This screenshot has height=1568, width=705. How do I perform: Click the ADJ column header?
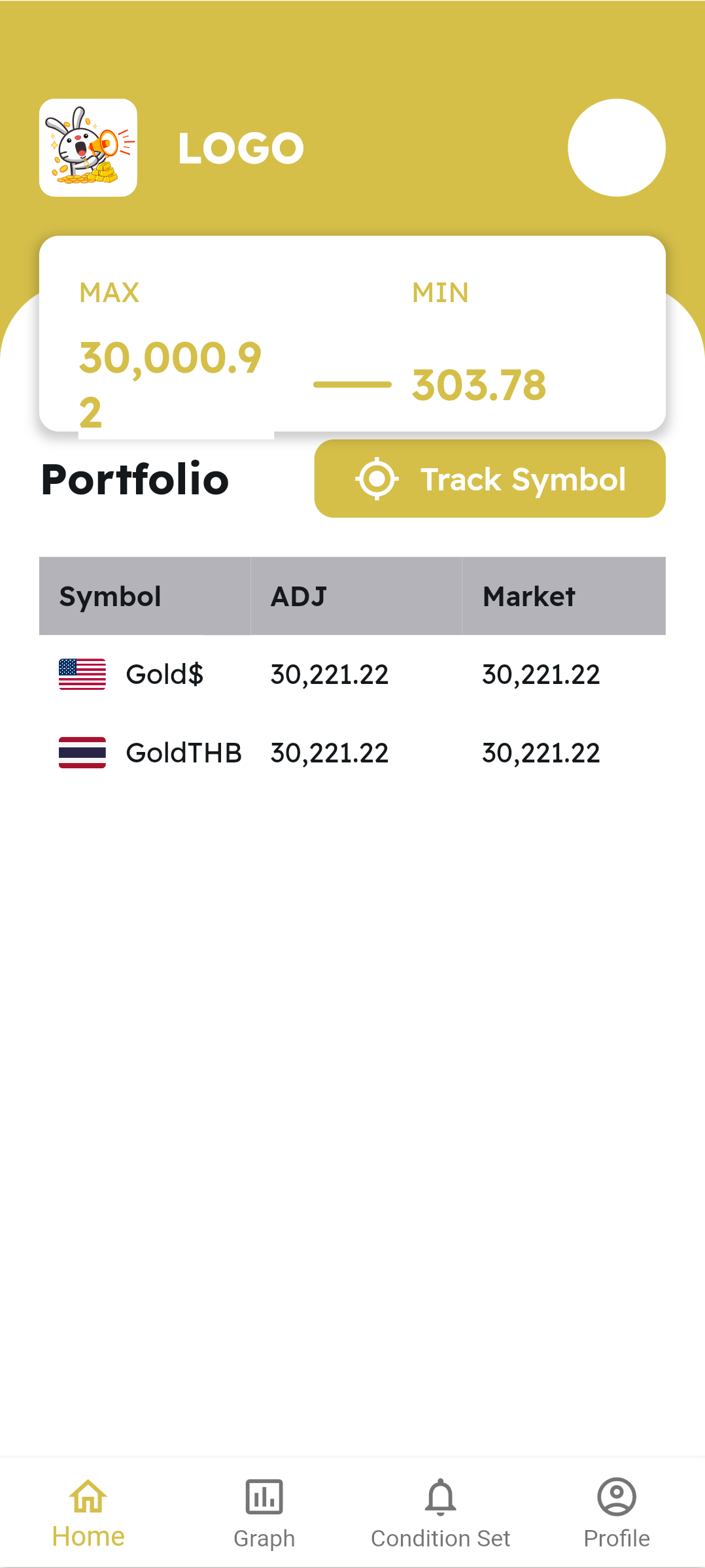[299, 596]
